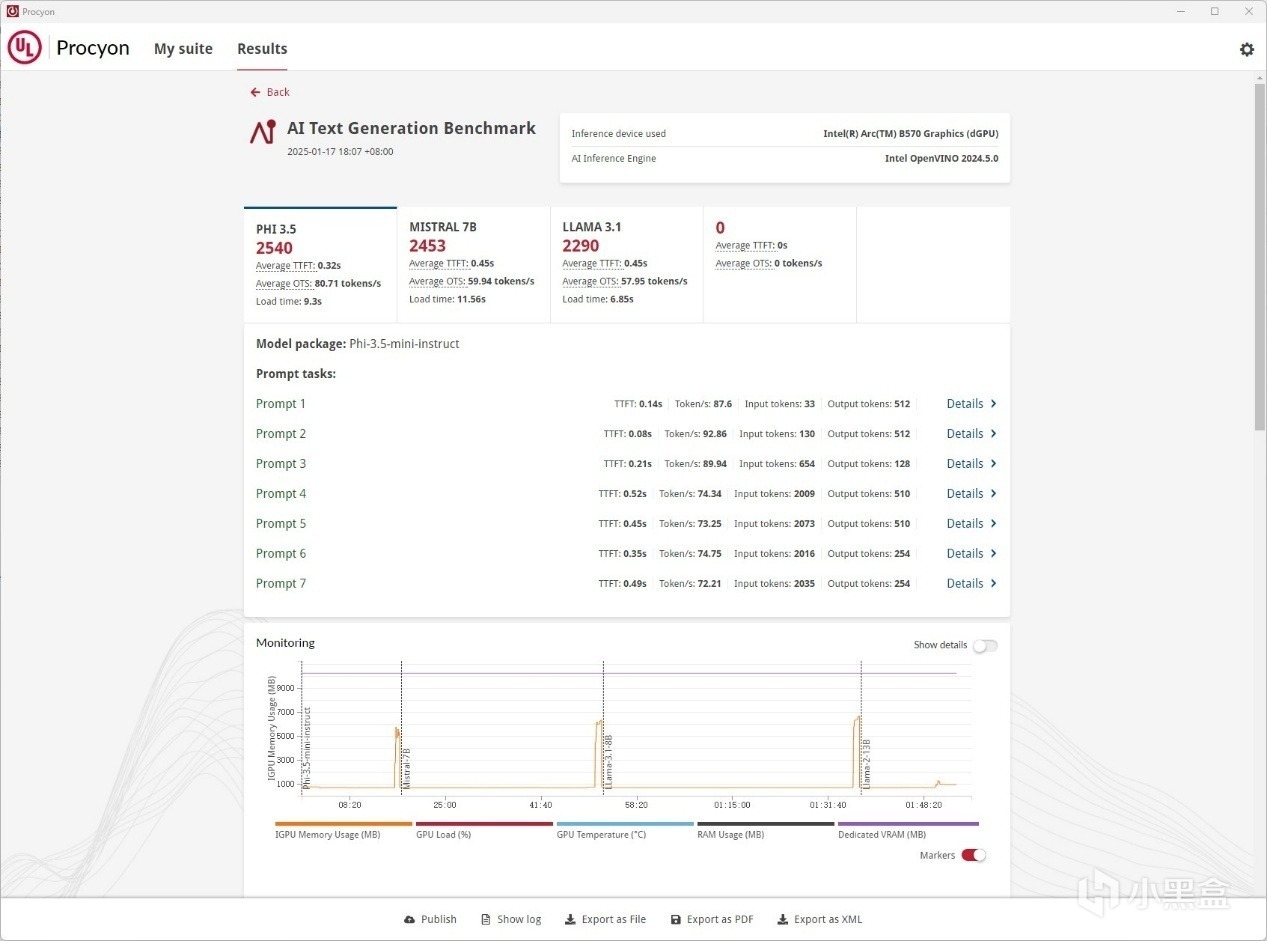The width and height of the screenshot is (1267, 941).
Task: Open Details for Prompt 3
Action: (x=972, y=464)
